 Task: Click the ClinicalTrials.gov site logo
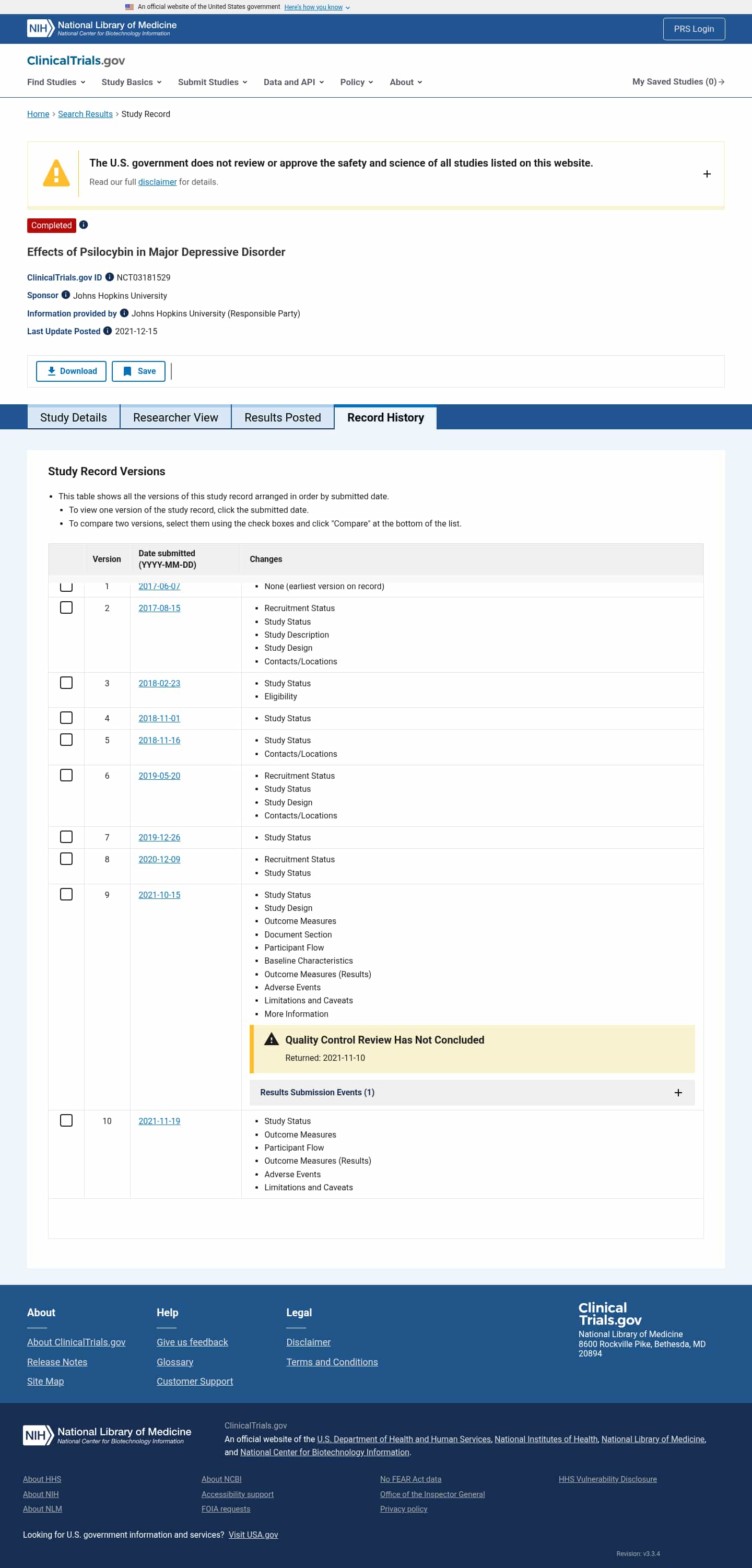(76, 60)
